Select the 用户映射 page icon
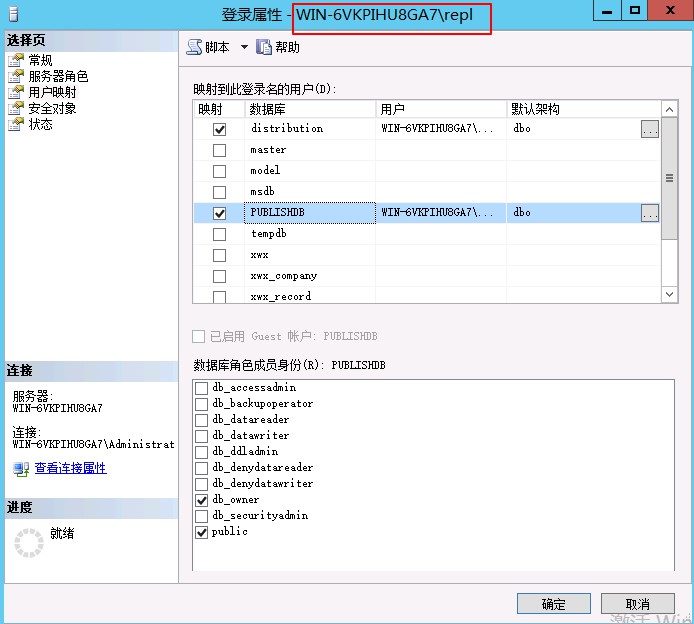The image size is (694, 624). [x=16, y=93]
